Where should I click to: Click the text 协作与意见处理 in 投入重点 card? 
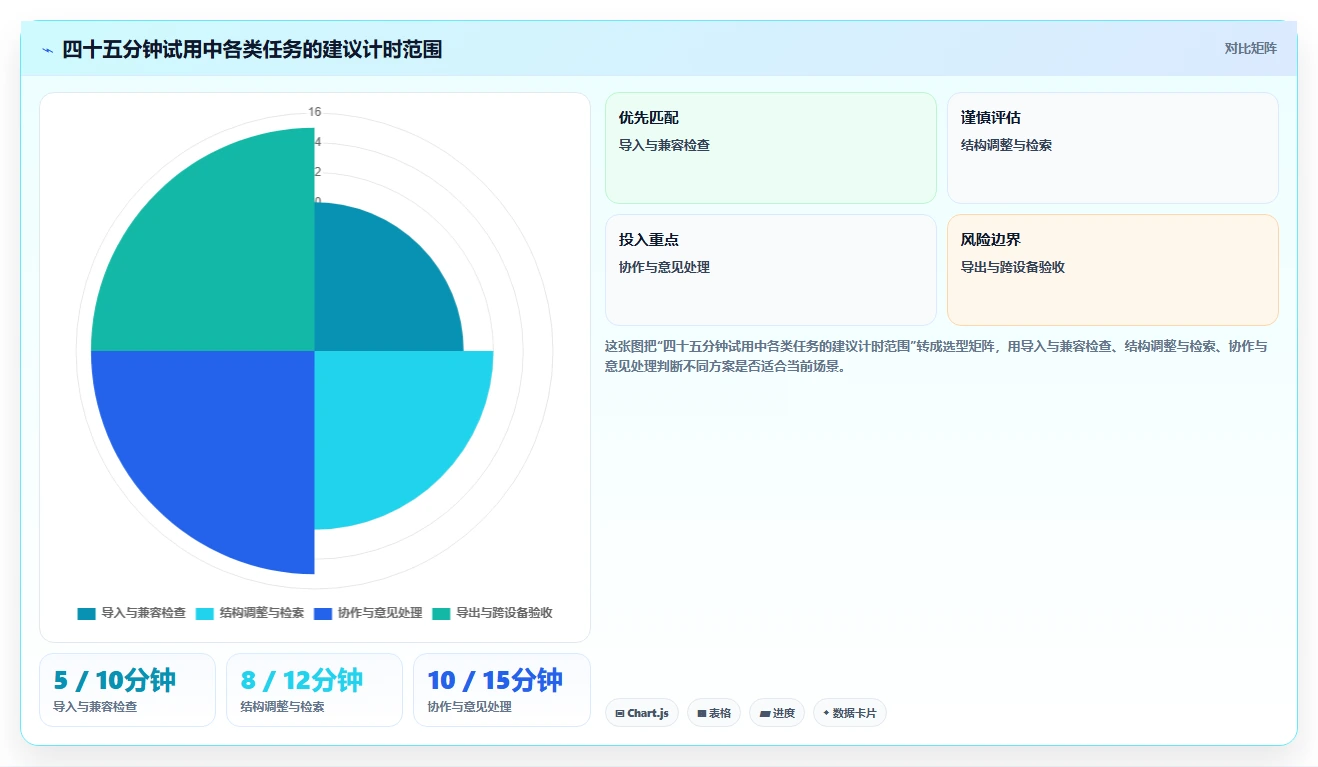[x=665, y=267]
